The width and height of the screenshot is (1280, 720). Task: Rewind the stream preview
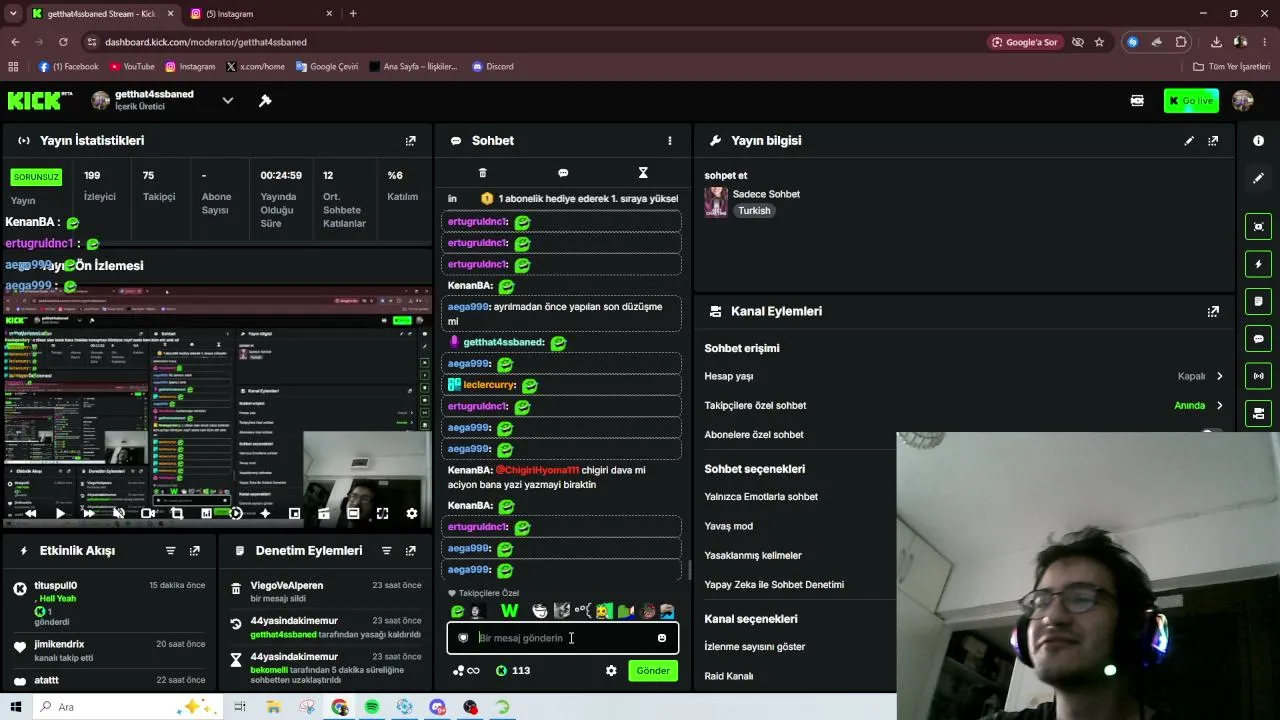click(x=31, y=513)
